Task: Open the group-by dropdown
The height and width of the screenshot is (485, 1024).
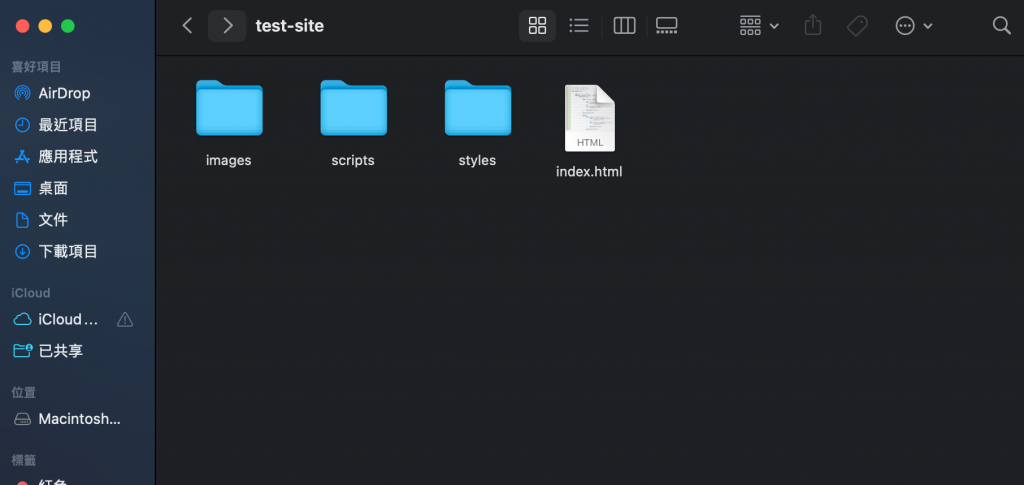Action: coord(759,25)
